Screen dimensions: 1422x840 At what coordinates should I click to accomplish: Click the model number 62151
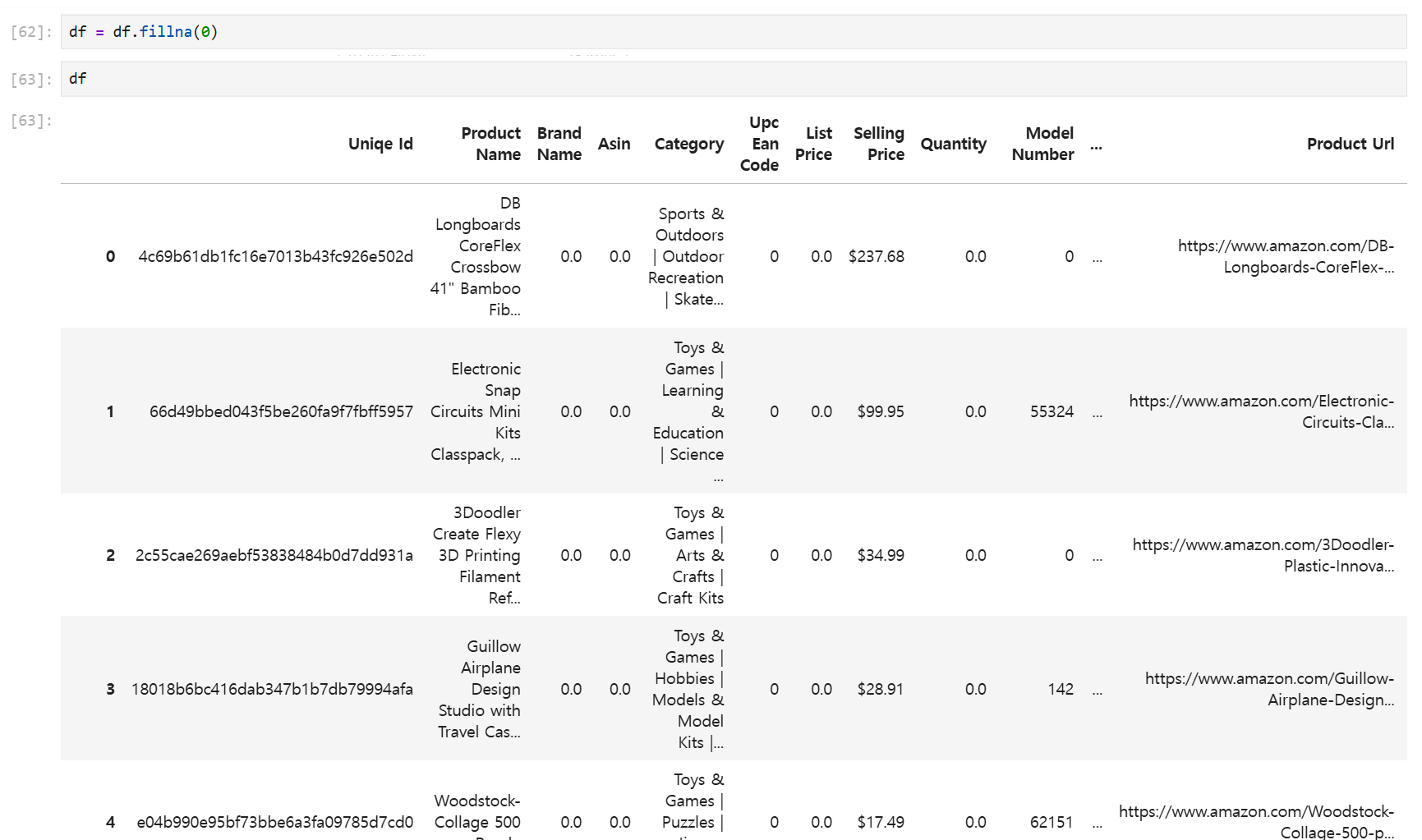1052,822
